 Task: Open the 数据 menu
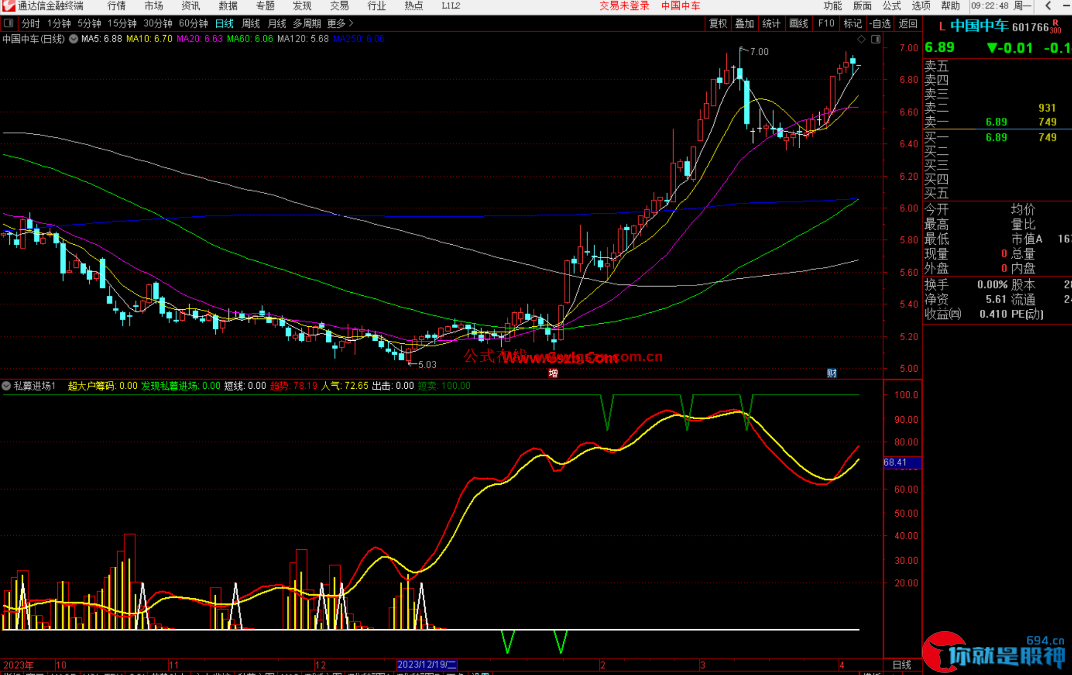tap(228, 5)
